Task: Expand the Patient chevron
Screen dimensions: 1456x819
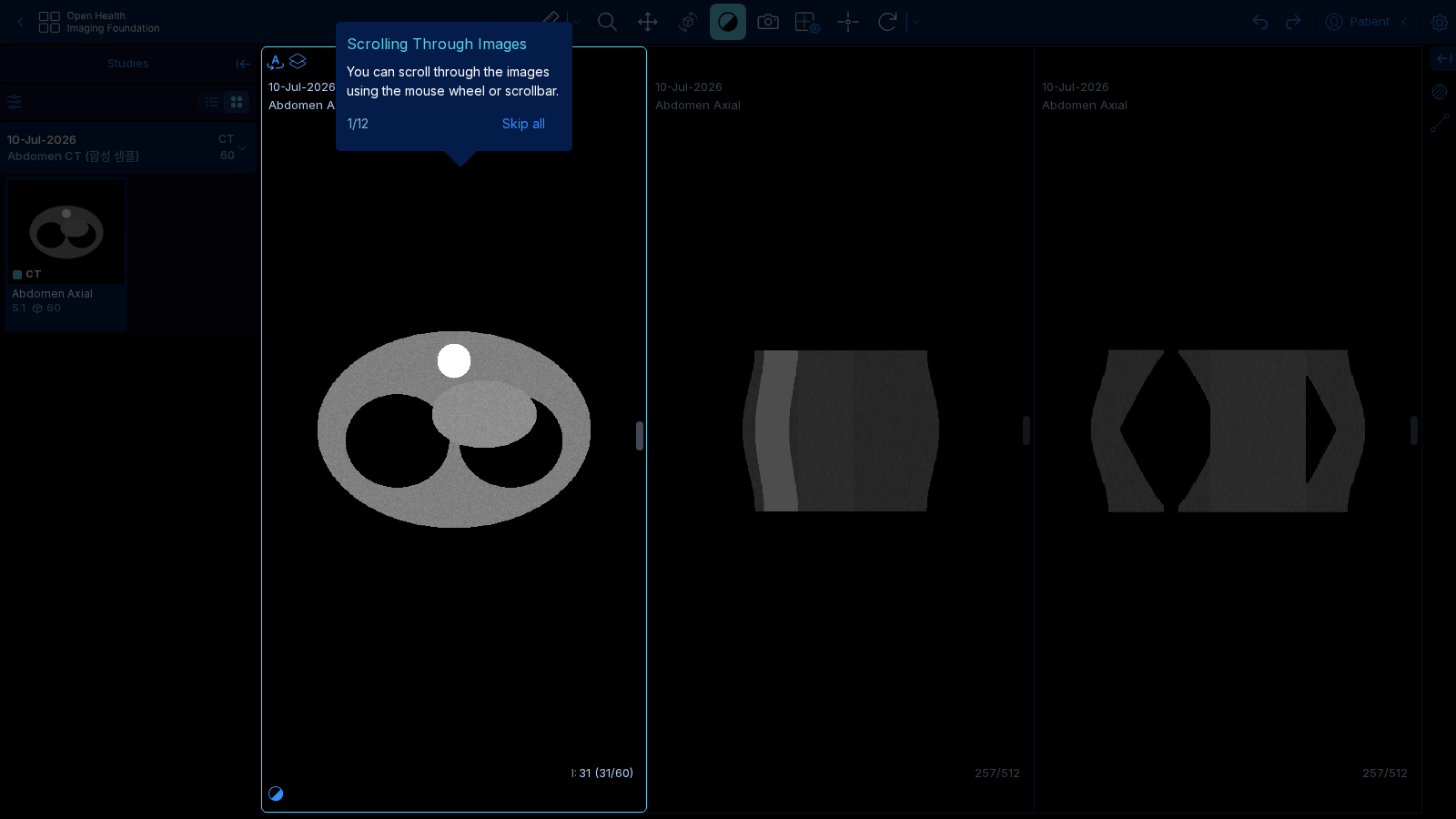Action: pyautogui.click(x=1404, y=22)
